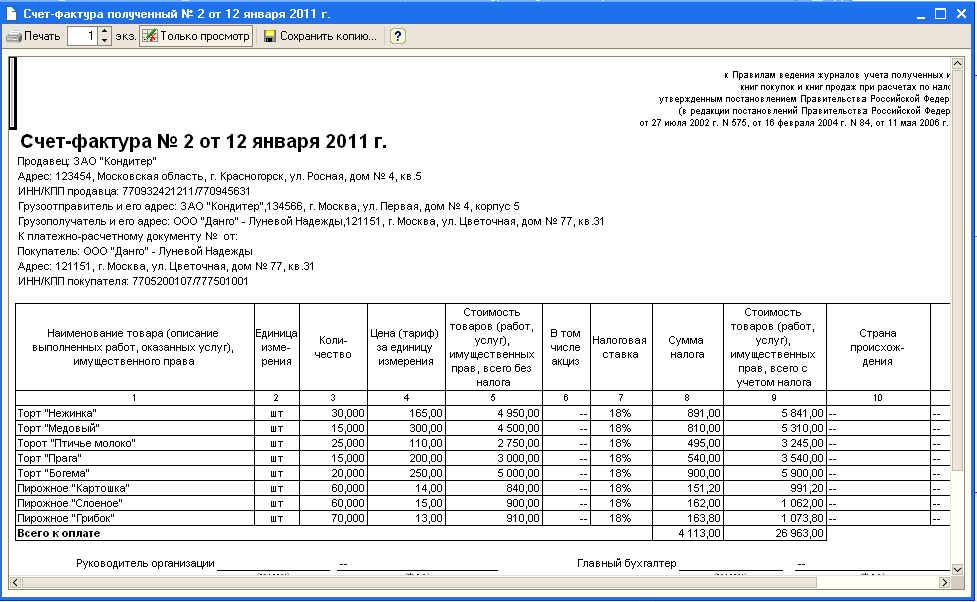977x602 pixels.
Task: Click the number of copies input field
Action: tap(82, 36)
